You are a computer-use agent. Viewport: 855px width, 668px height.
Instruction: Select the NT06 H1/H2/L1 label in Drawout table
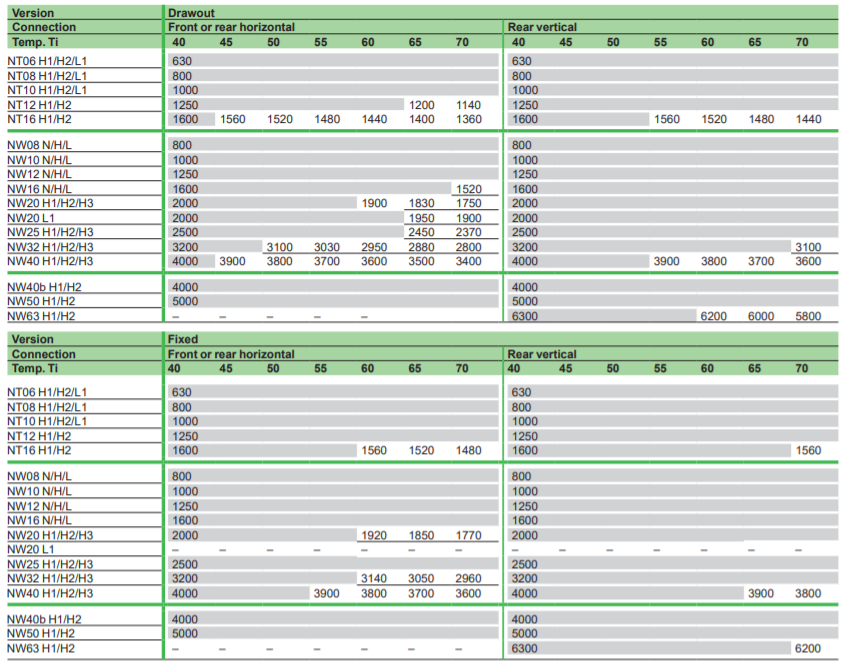coord(47,61)
